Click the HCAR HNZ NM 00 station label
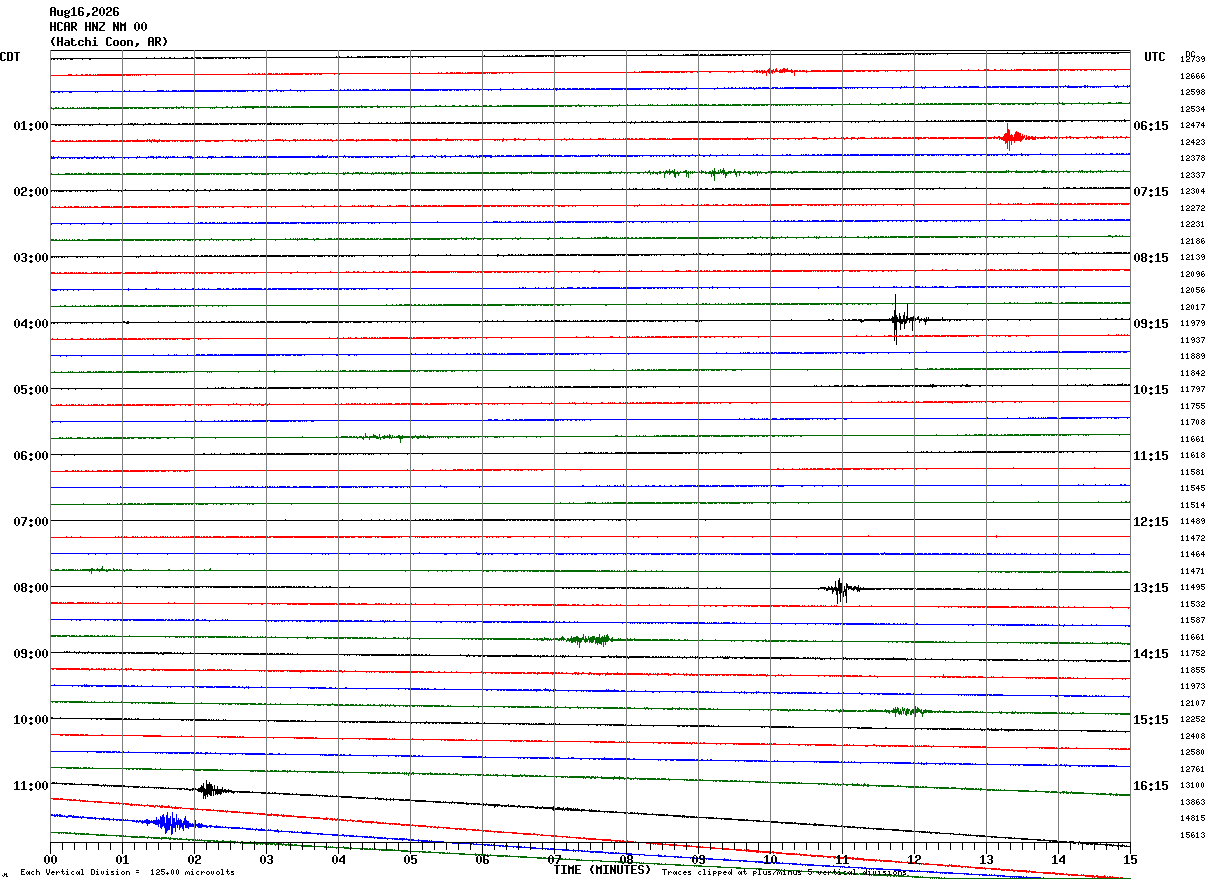The width and height of the screenshot is (1210, 886). (x=98, y=27)
